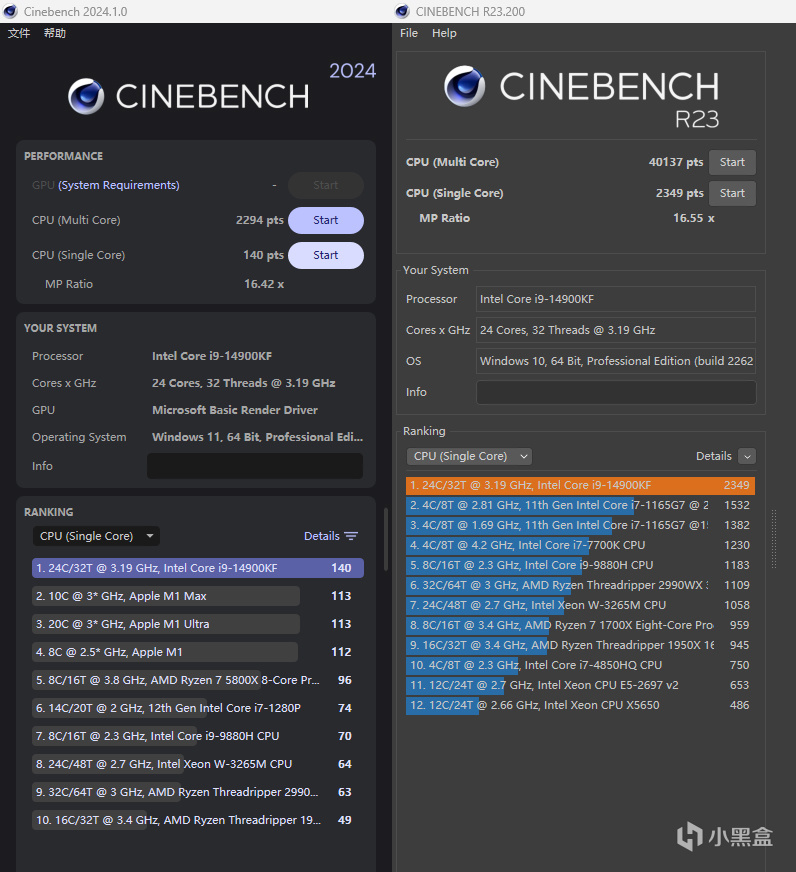This screenshot has height=872, width=796.
Task: Select the 8C Apple M1 ranking row
Action: click(x=198, y=652)
